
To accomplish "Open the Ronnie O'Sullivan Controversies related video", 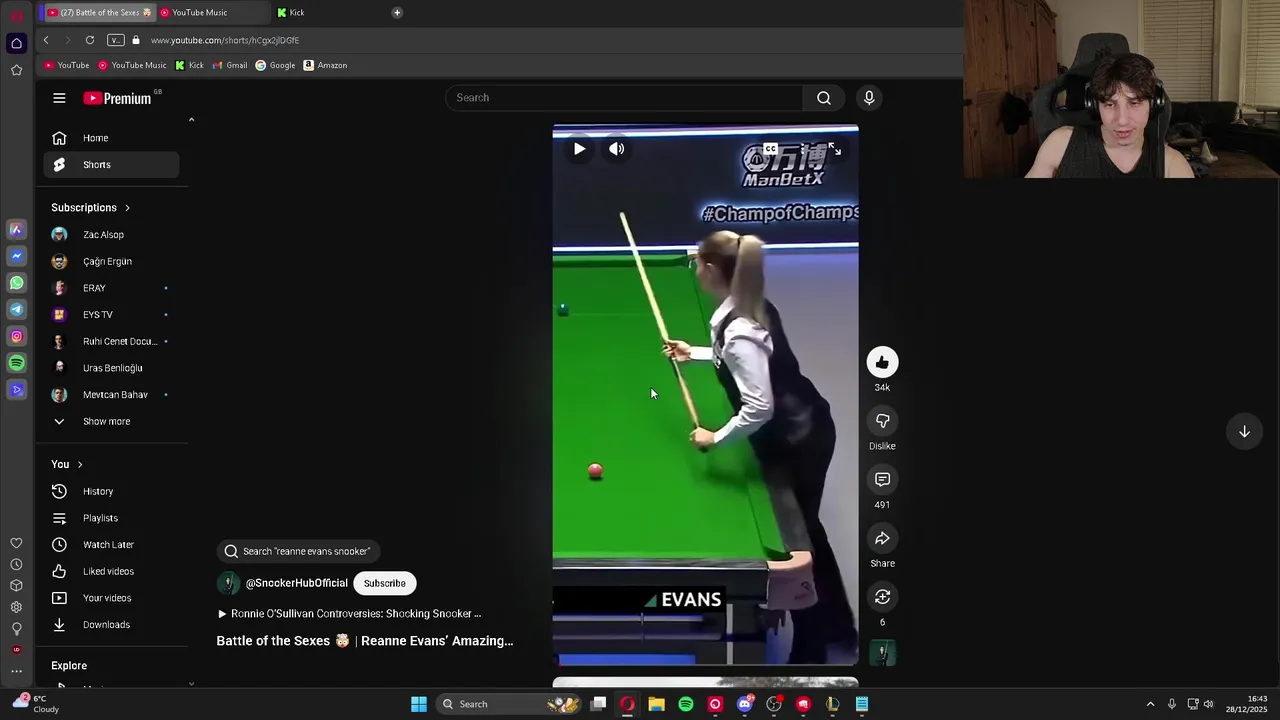I will (x=349, y=614).
